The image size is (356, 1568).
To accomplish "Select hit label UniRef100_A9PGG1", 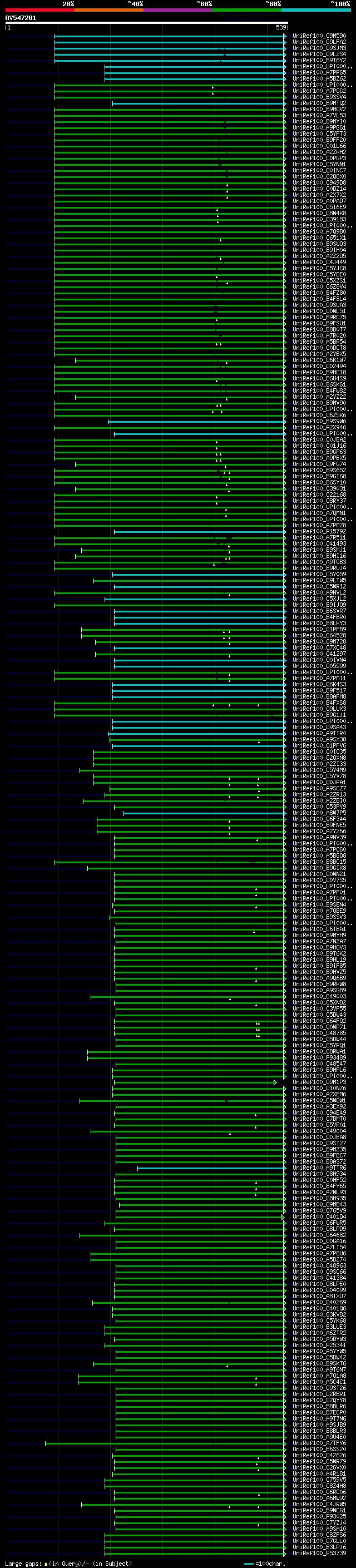I will point(319,128).
